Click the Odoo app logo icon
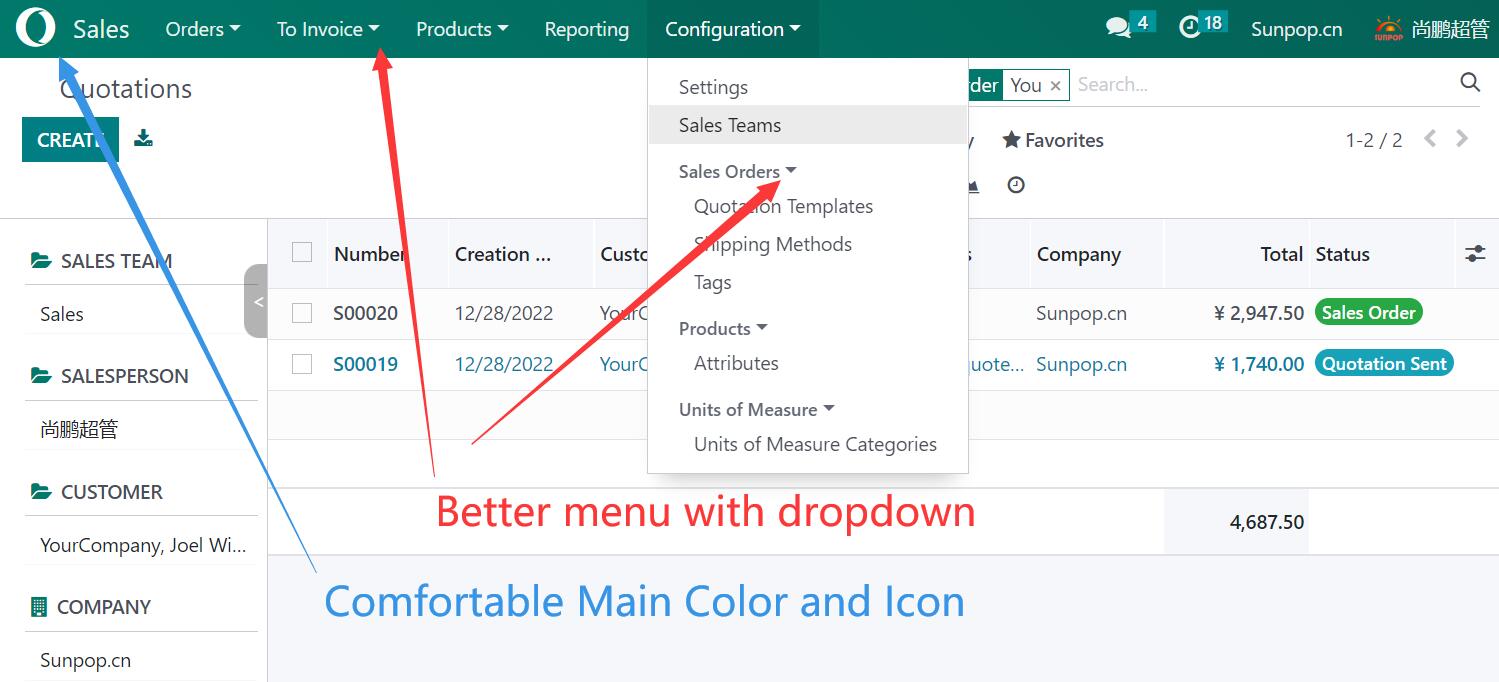The width and height of the screenshot is (1499, 682). pyautogui.click(x=36, y=29)
